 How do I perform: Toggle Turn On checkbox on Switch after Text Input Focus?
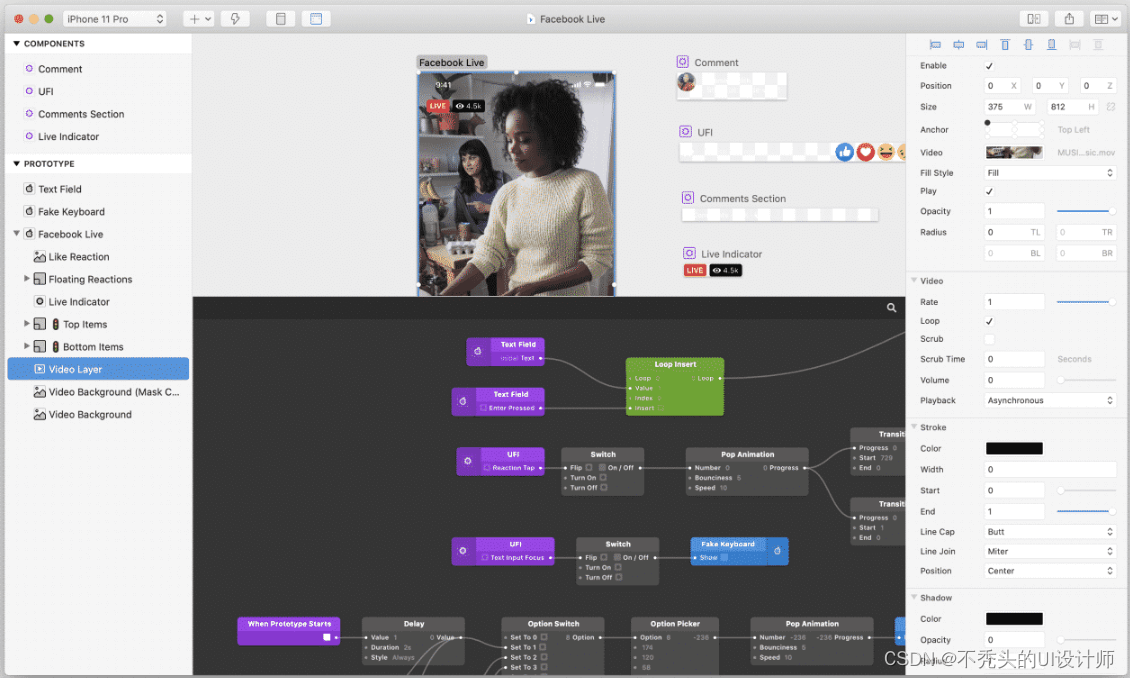pos(618,567)
